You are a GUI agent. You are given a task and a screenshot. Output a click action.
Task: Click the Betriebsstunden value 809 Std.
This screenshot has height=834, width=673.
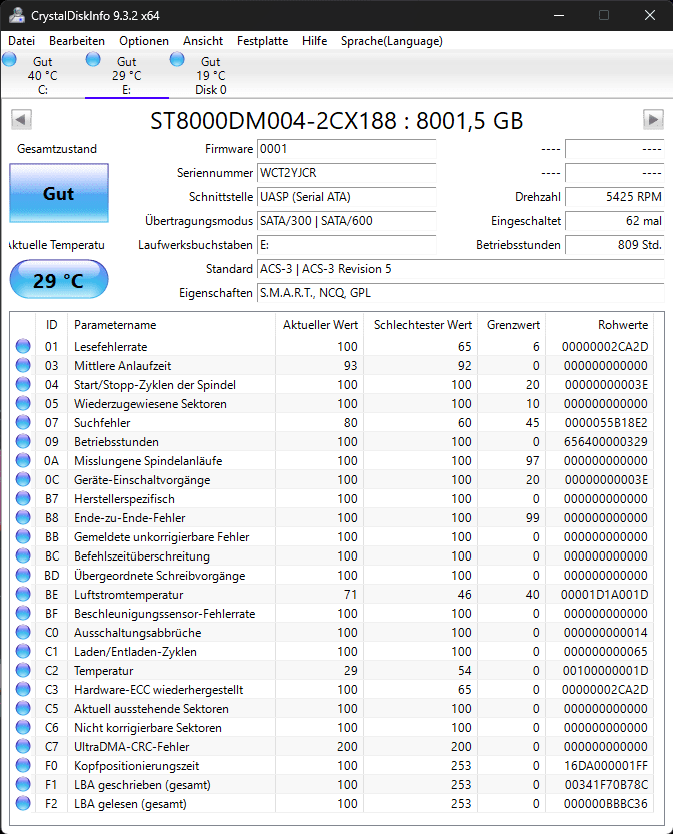coord(614,245)
